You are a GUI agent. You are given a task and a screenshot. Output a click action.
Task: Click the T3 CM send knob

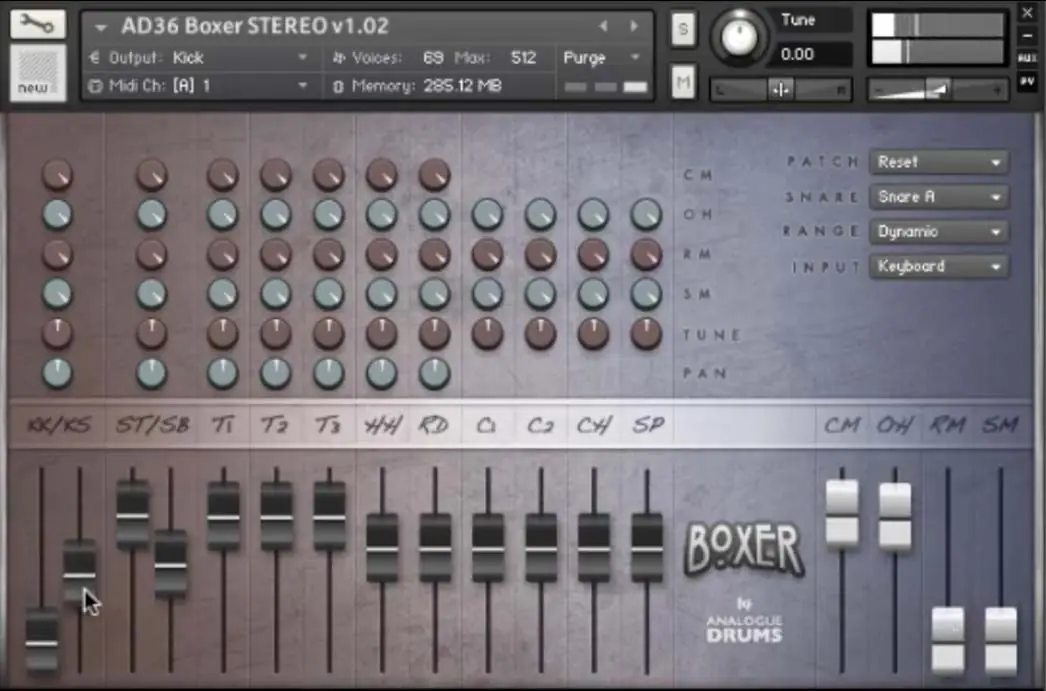[329, 175]
